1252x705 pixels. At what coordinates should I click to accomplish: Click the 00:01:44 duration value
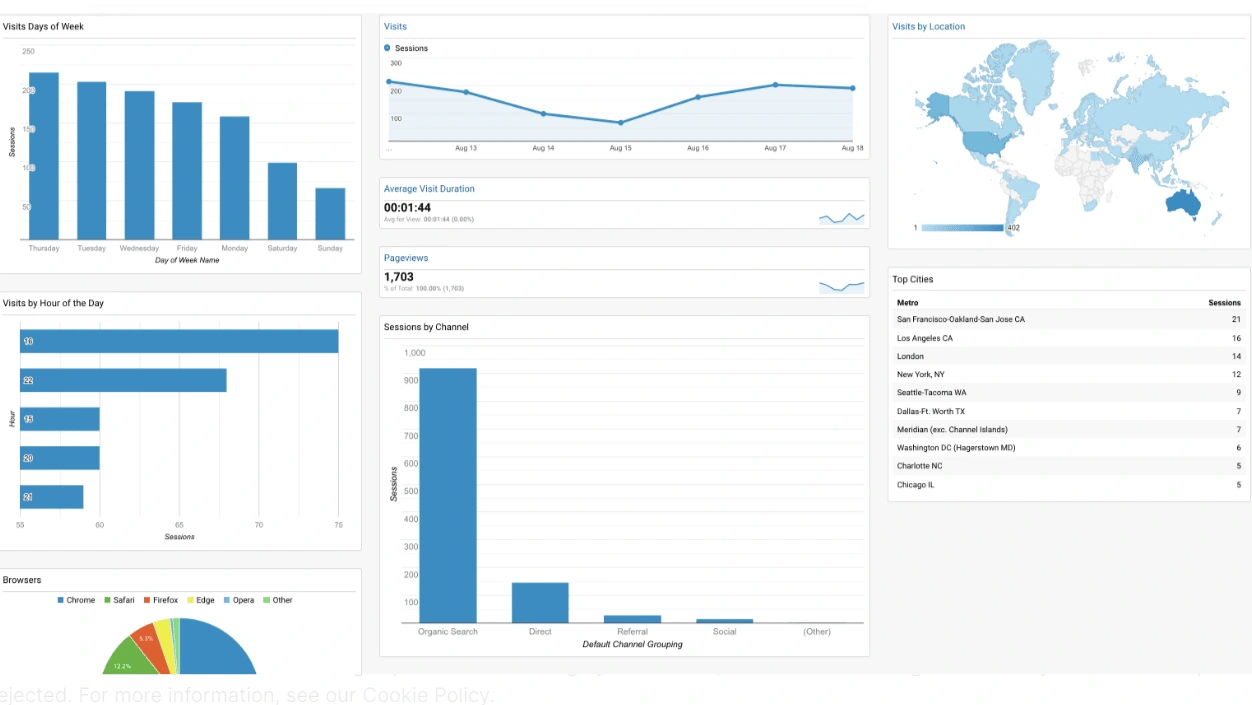coord(407,208)
